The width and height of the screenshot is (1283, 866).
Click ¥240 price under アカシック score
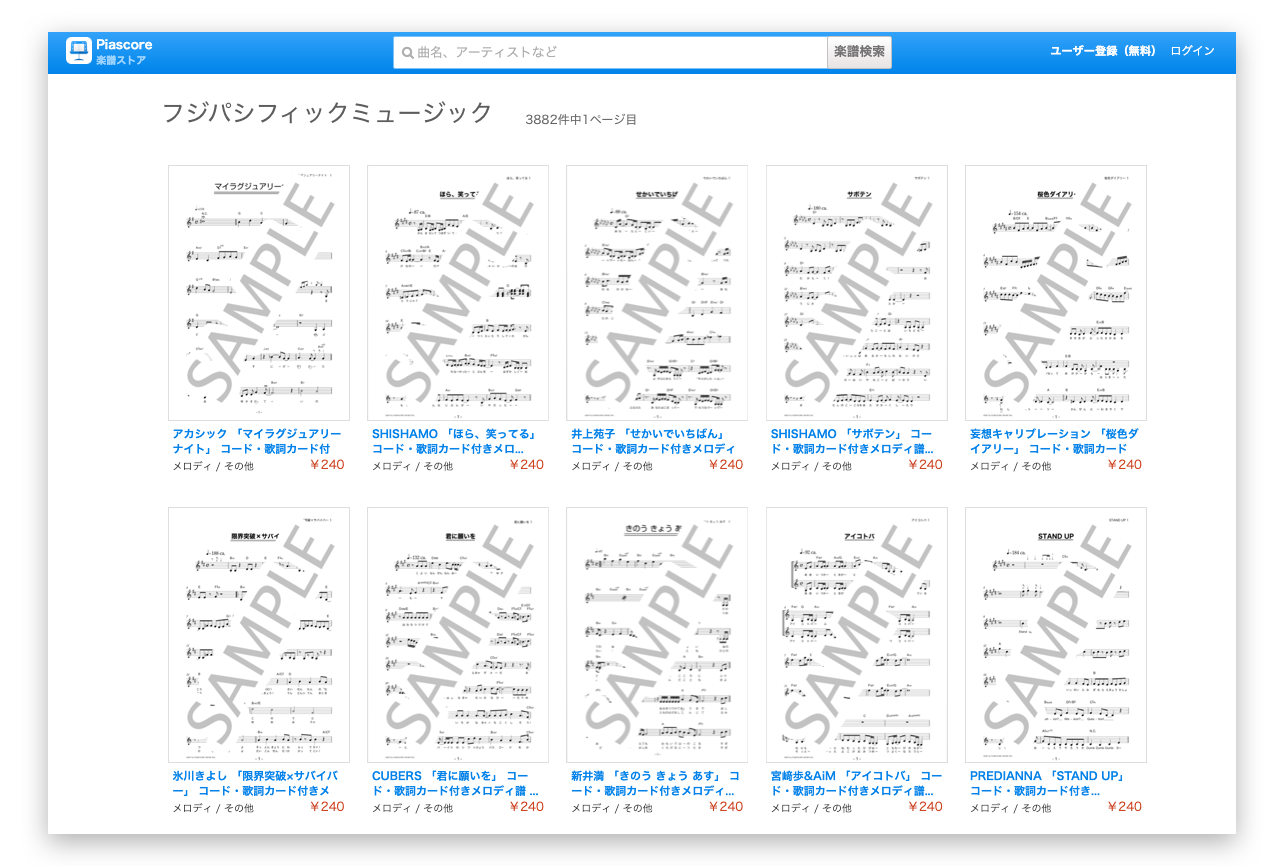[x=327, y=465]
